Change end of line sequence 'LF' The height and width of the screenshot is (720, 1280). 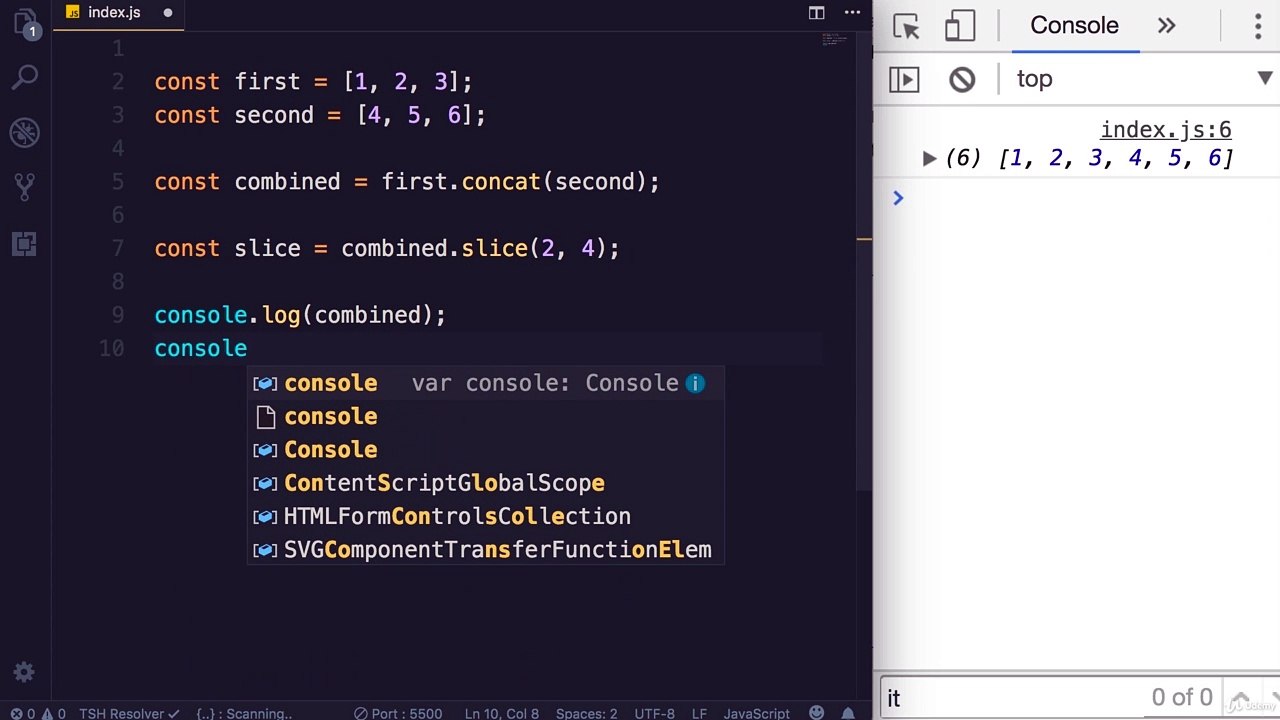pyautogui.click(x=699, y=713)
